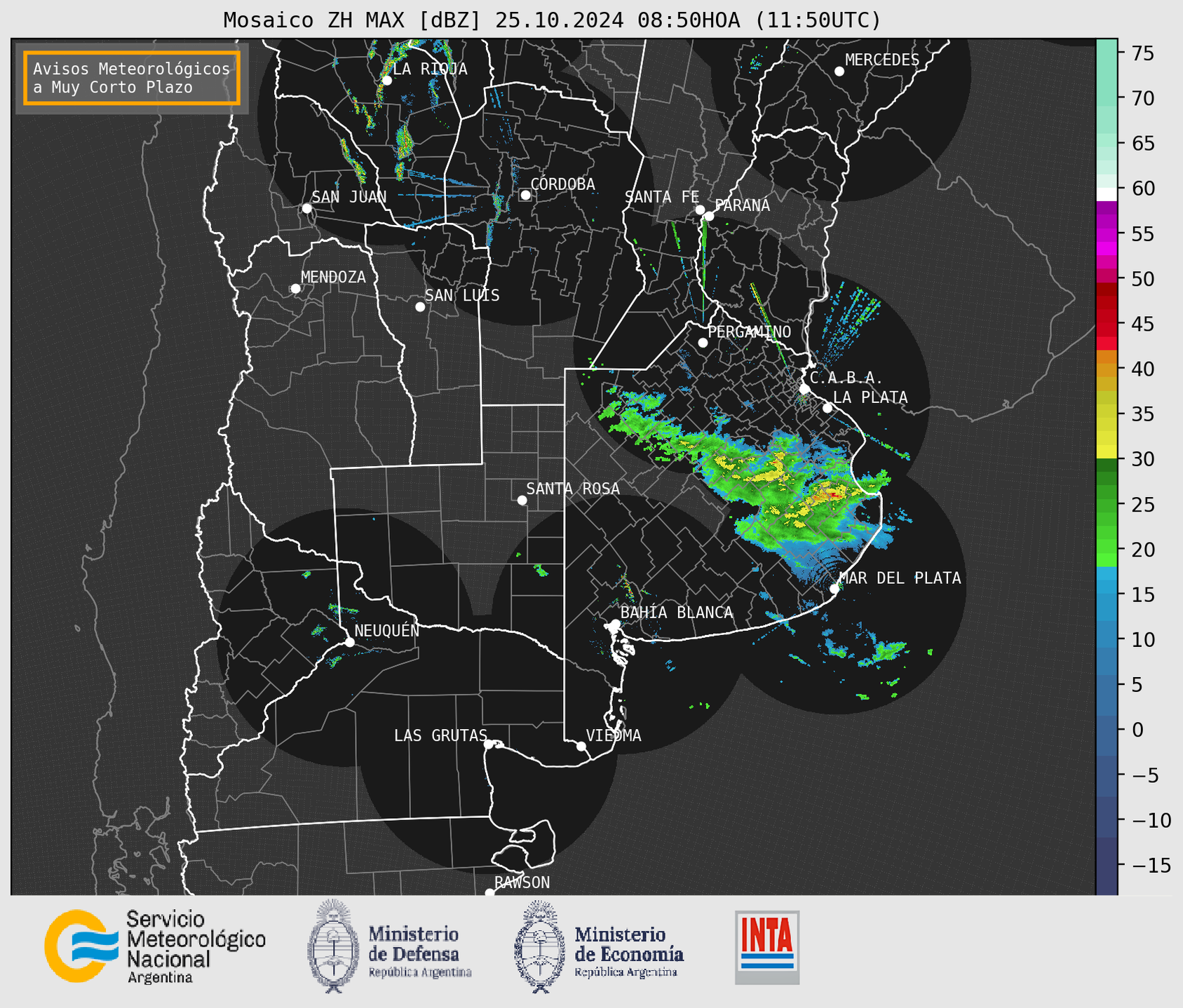
Task: Select the Córdoba city marker
Action: (525, 195)
